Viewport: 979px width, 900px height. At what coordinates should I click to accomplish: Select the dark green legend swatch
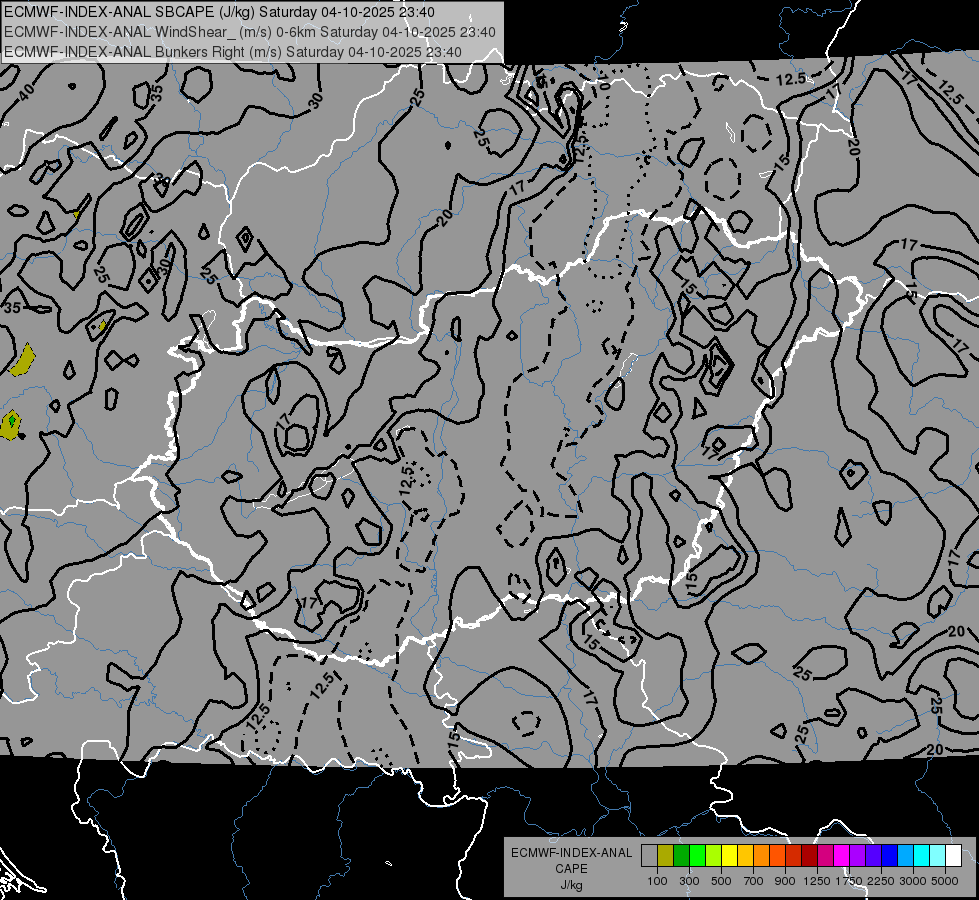pos(681,856)
